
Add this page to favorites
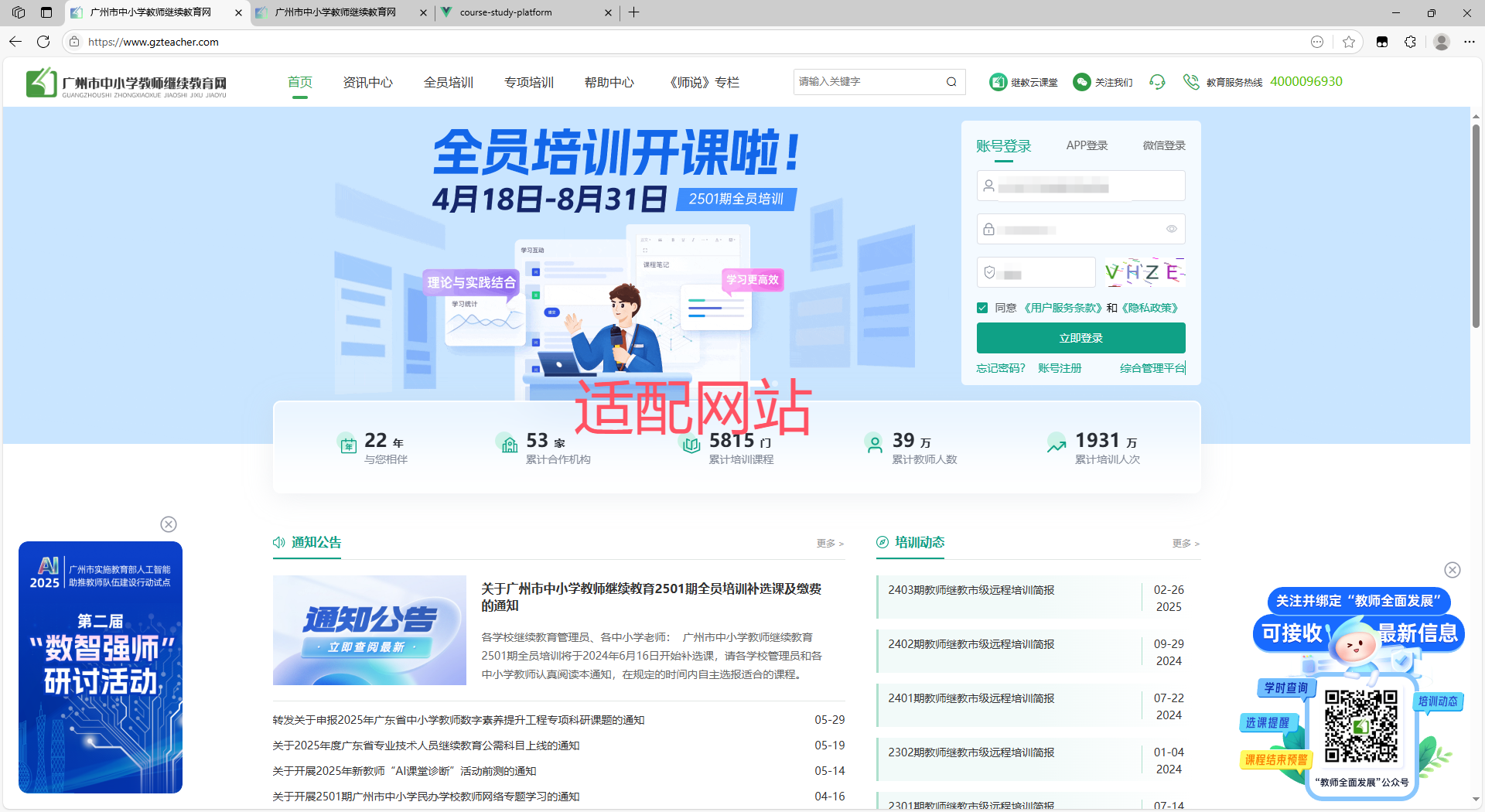pos(1349,42)
